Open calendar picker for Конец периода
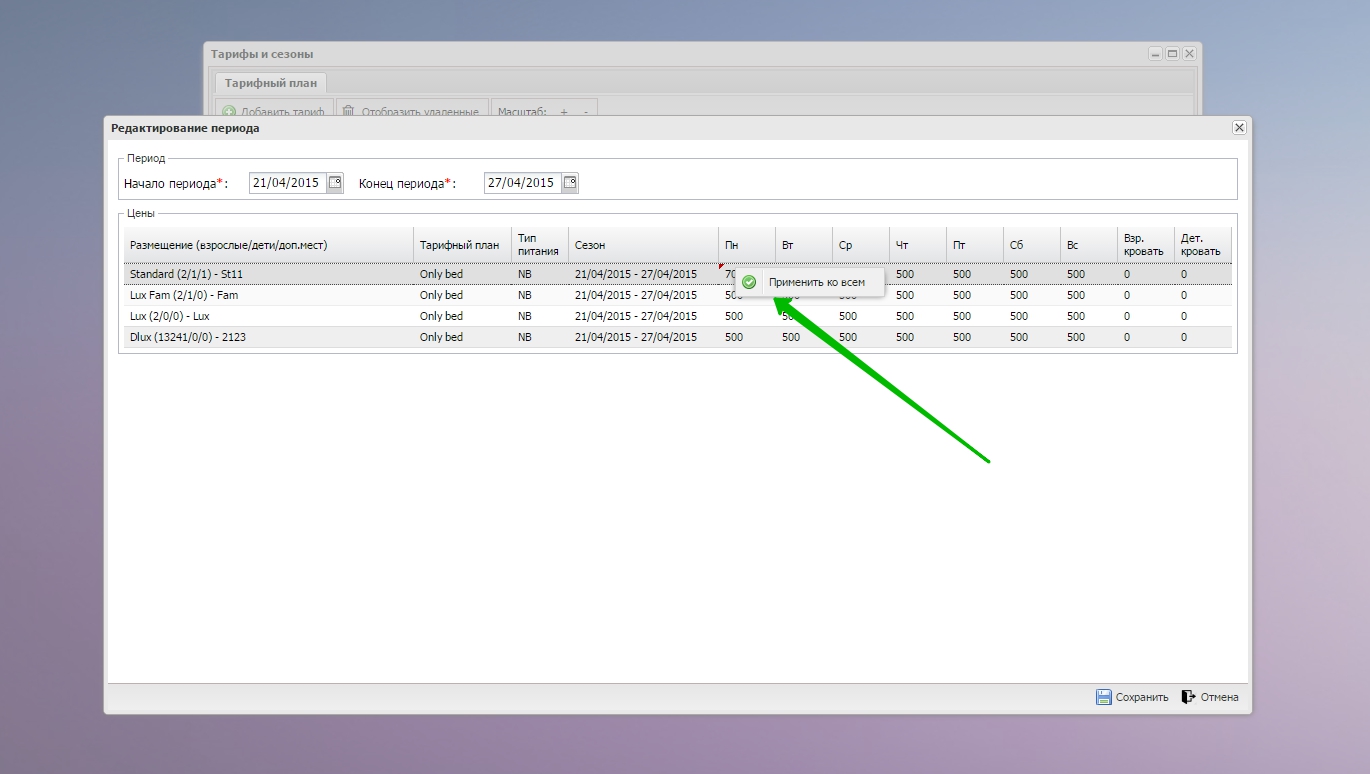Screen dimensions: 1370x774 570,183
